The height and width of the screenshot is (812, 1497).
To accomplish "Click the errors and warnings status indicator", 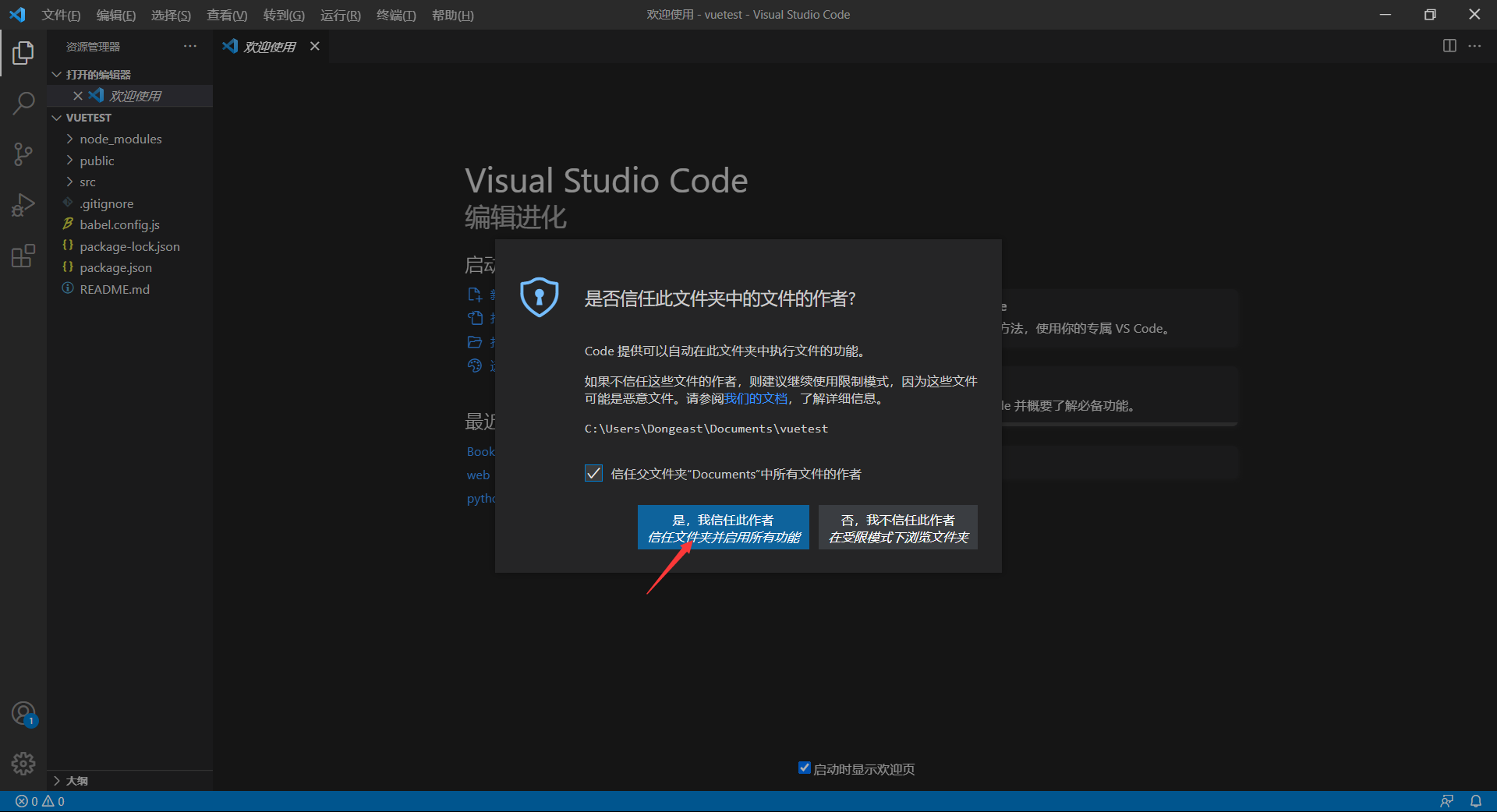I will [40, 801].
